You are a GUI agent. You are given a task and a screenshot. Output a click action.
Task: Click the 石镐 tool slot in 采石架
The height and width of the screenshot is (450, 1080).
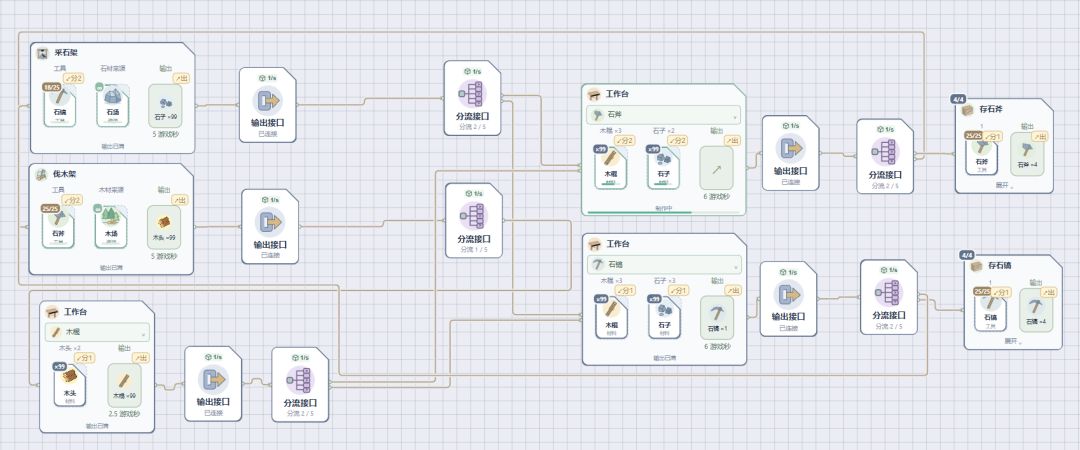click(x=59, y=105)
